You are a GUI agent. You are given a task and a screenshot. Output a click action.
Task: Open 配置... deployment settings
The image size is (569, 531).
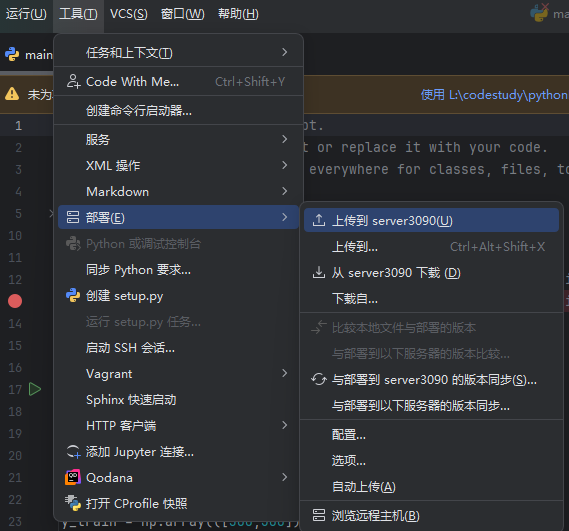point(431,434)
